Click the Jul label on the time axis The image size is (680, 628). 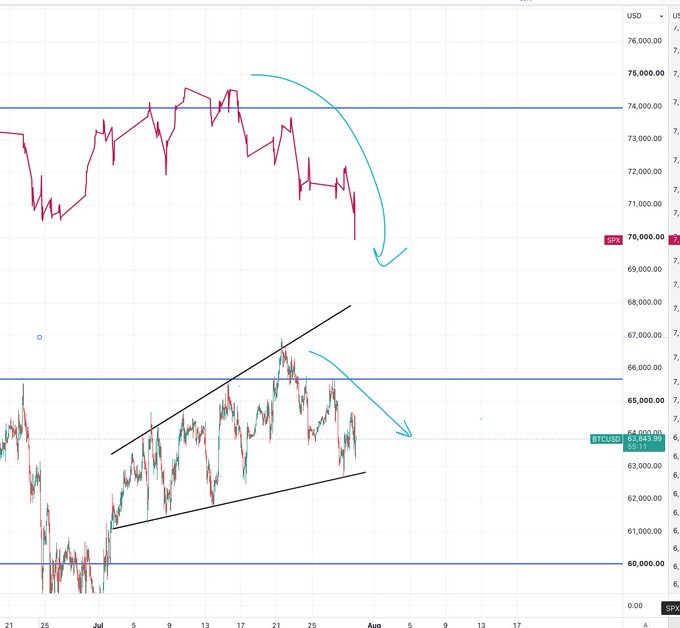coord(98,625)
